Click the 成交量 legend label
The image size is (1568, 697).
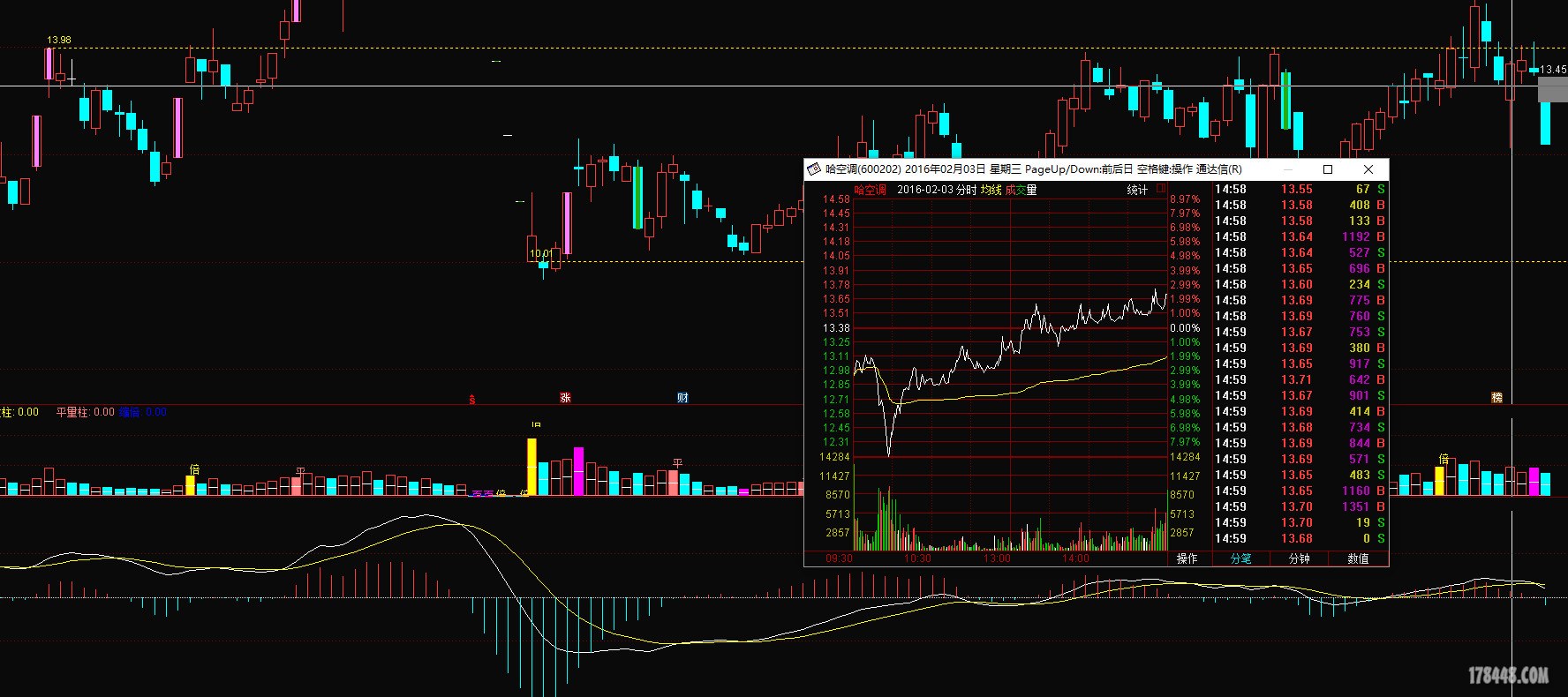click(1021, 190)
